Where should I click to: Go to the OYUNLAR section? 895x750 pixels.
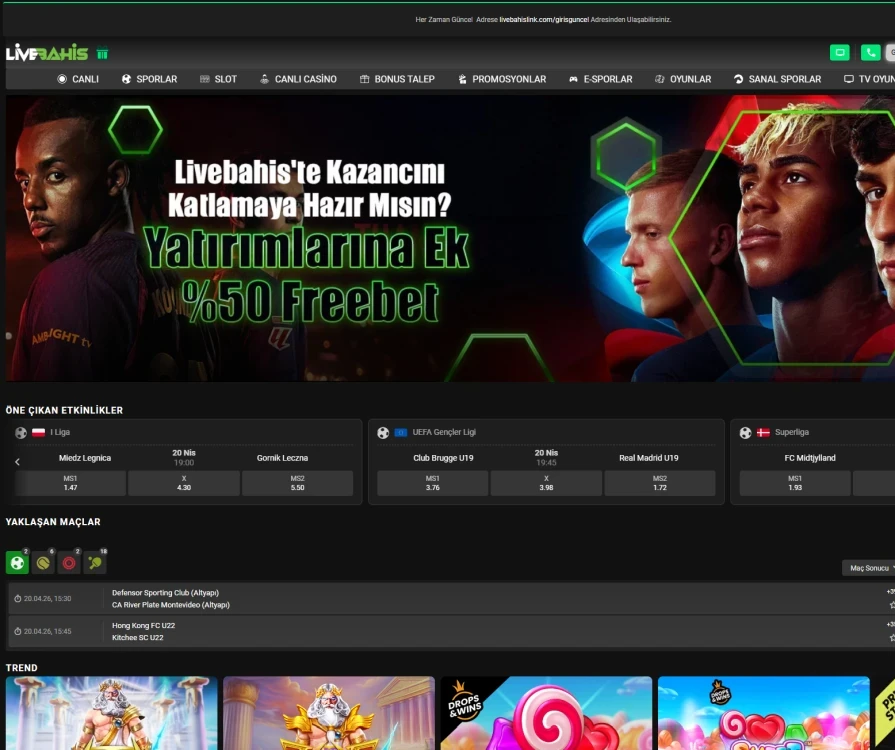click(x=683, y=79)
